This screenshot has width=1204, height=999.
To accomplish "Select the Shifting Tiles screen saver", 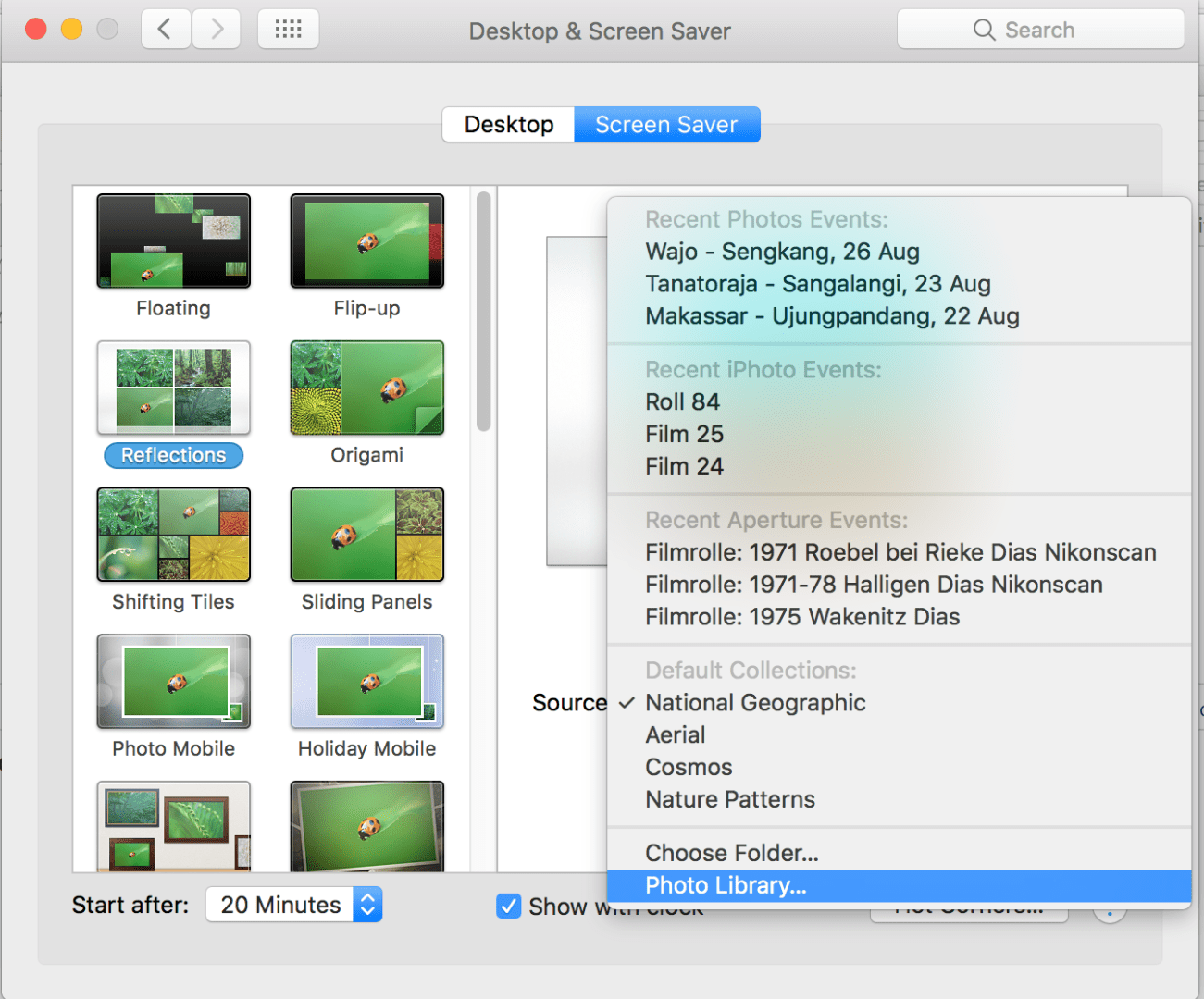I will pos(173,534).
